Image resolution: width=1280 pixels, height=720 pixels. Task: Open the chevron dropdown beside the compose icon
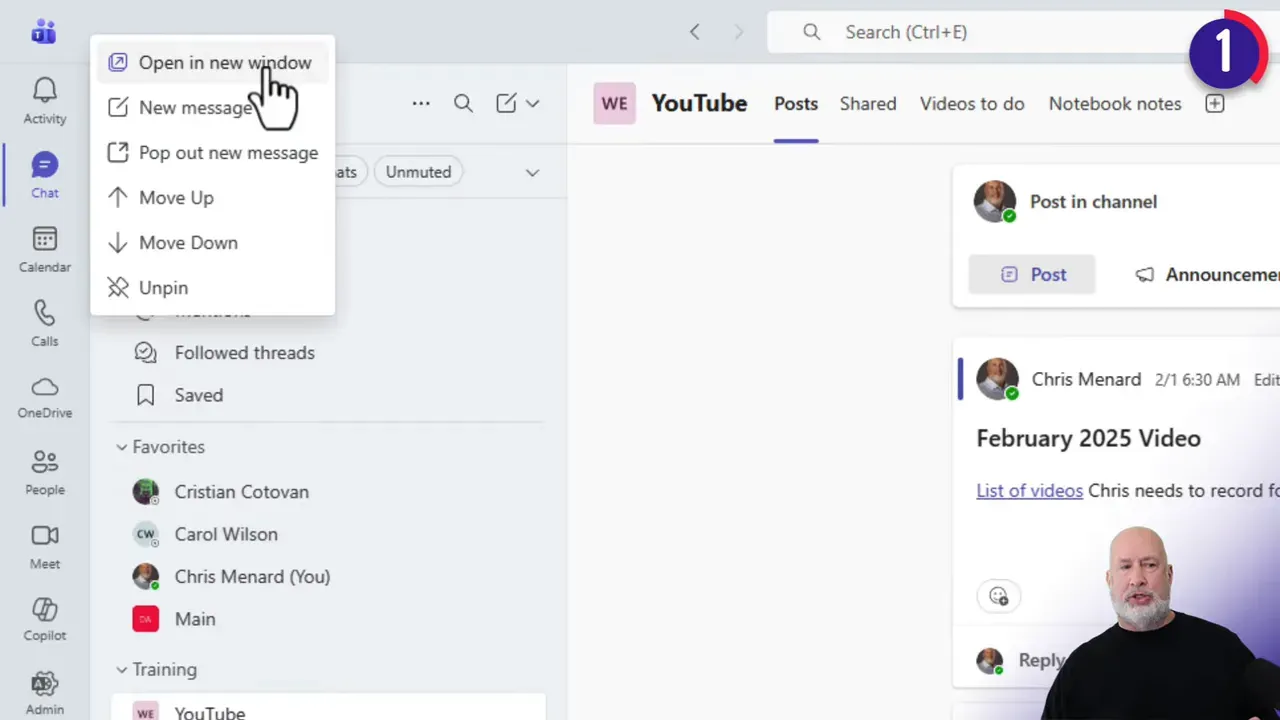[x=531, y=103]
